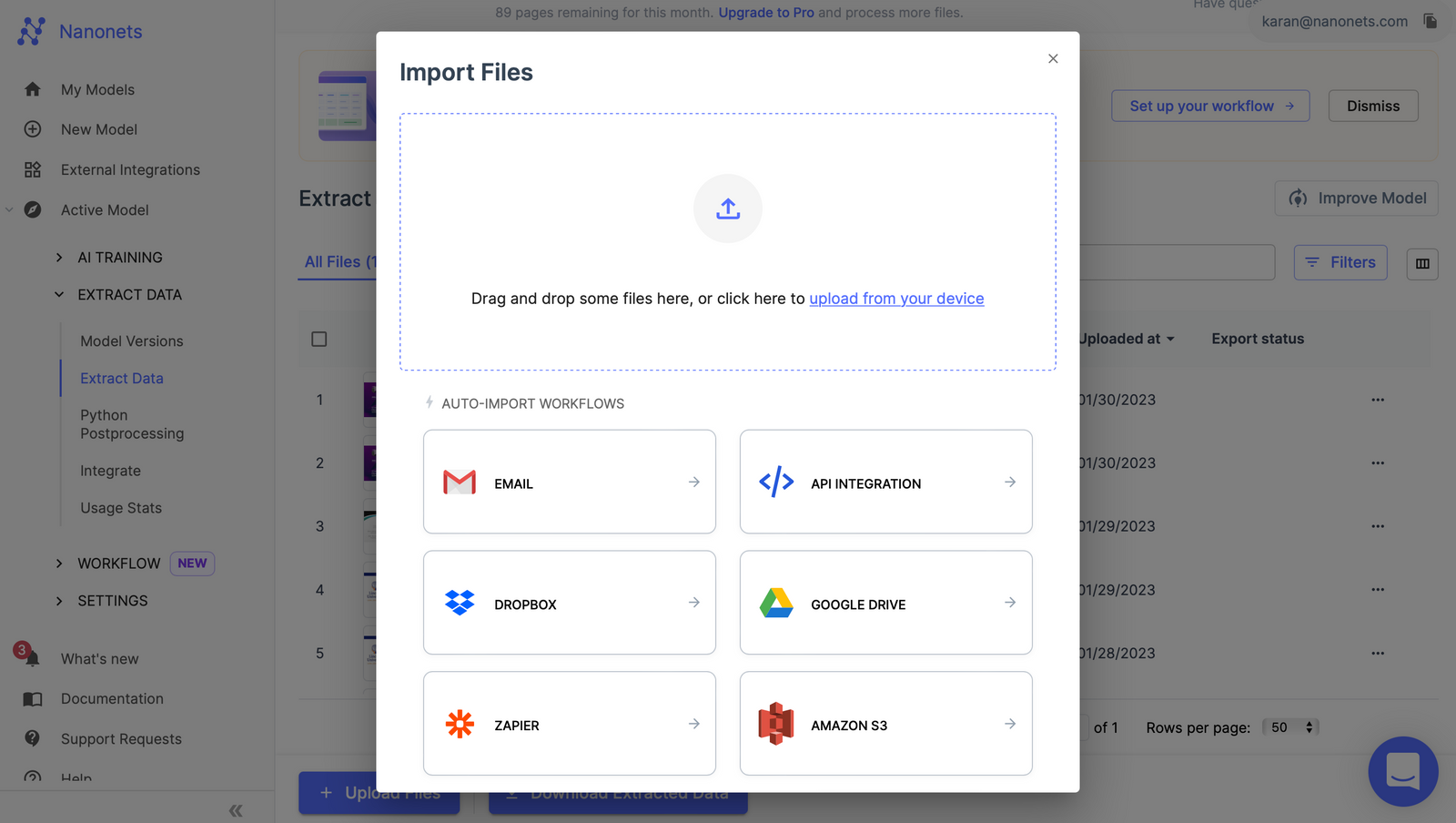Click upload from your device link
The width and height of the screenshot is (1456, 823).
(895, 299)
